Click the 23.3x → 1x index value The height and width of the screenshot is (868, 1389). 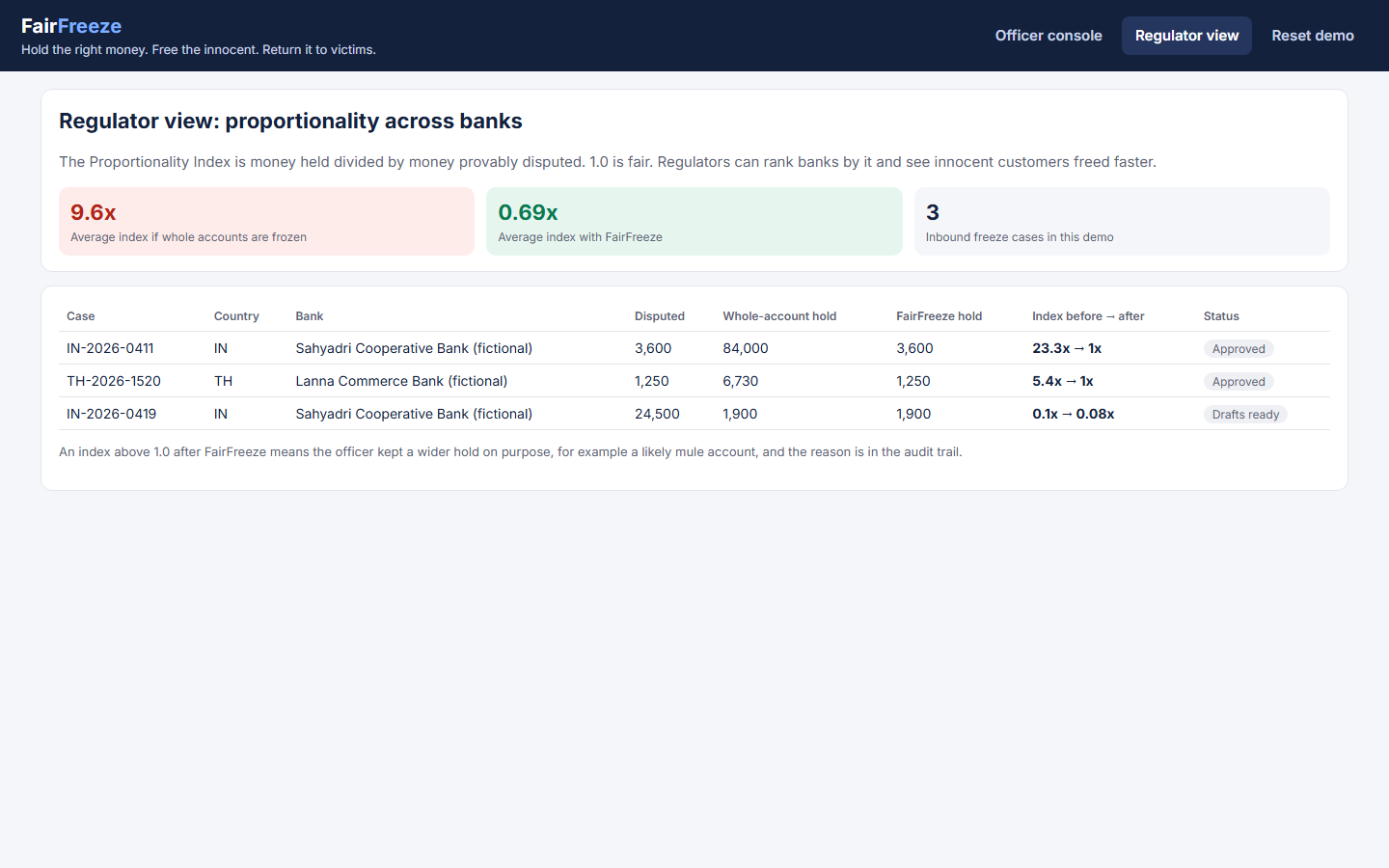pos(1067,348)
